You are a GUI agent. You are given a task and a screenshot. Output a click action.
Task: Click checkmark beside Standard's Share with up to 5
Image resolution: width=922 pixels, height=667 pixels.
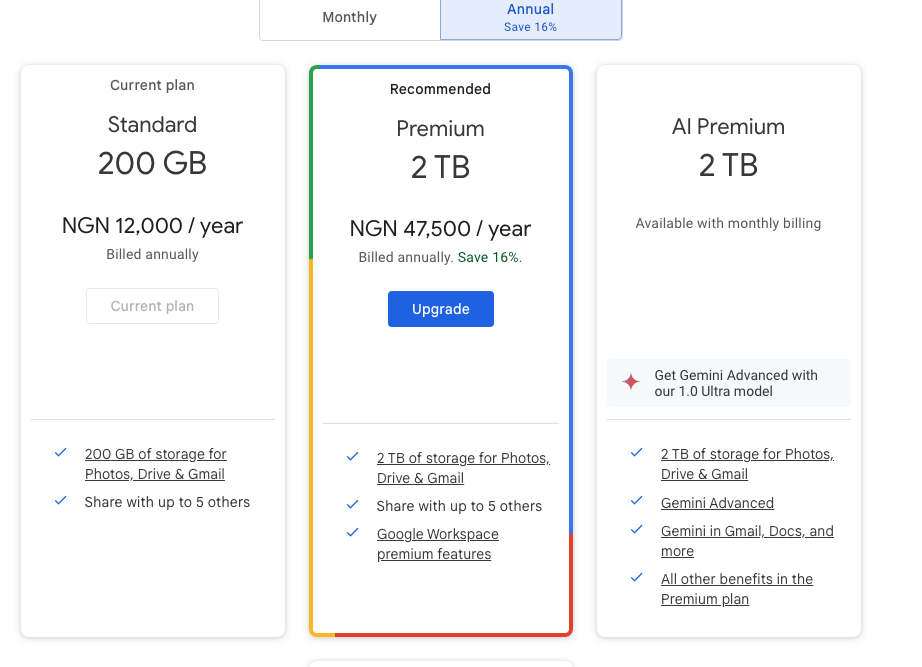(x=61, y=501)
